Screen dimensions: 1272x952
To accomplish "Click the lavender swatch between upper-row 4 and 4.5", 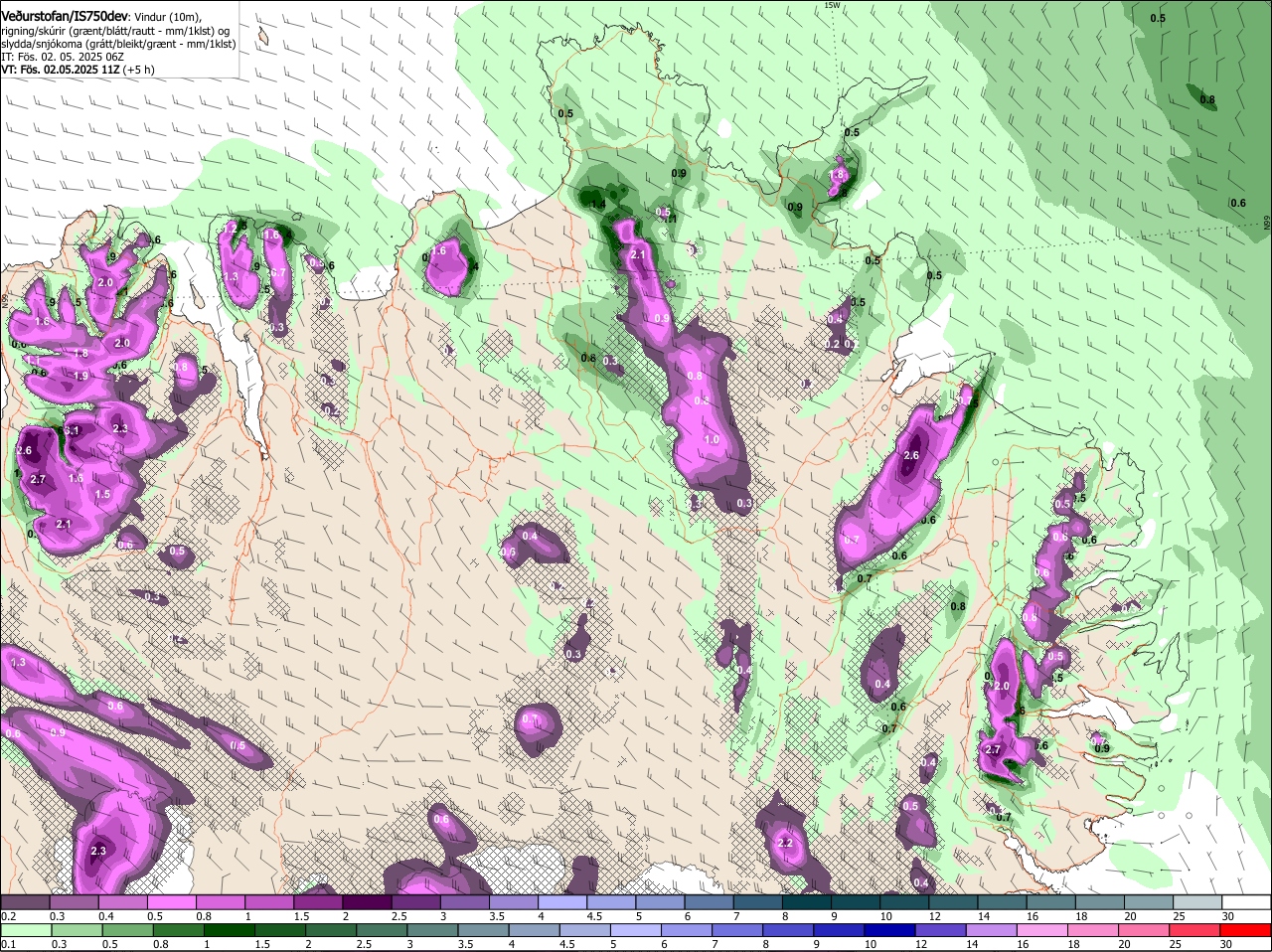I will 562,901.
